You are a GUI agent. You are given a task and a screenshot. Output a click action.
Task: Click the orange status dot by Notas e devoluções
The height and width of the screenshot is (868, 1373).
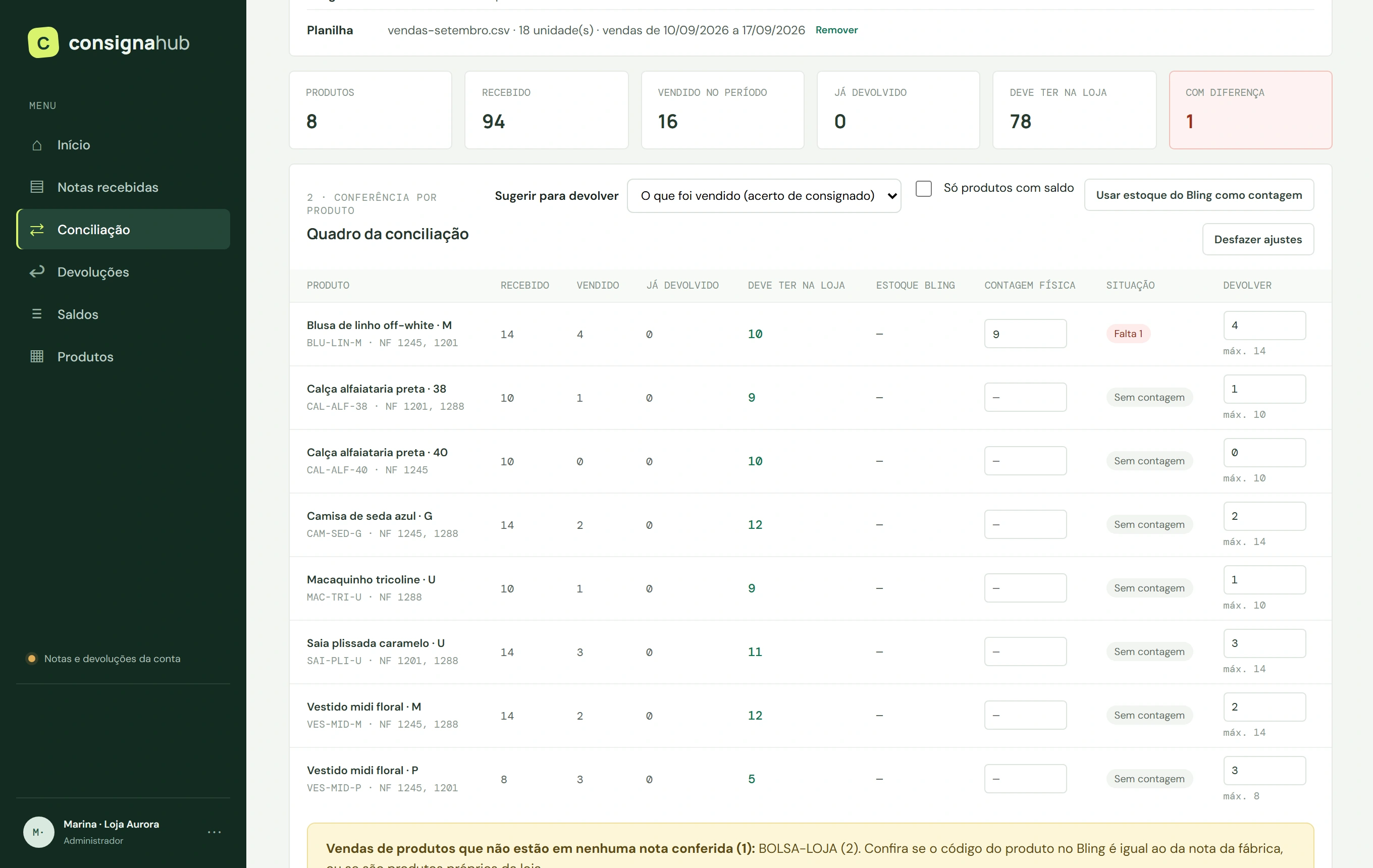pos(32,658)
